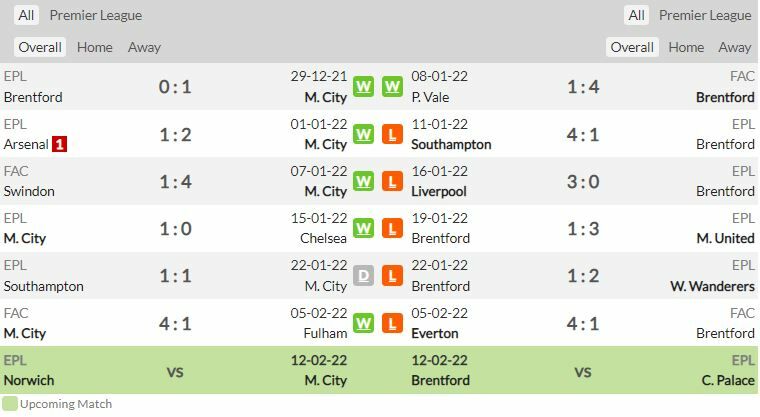Switch to Premier League tab in M. City's panel
This screenshot has width=760, height=417.
[96, 15]
